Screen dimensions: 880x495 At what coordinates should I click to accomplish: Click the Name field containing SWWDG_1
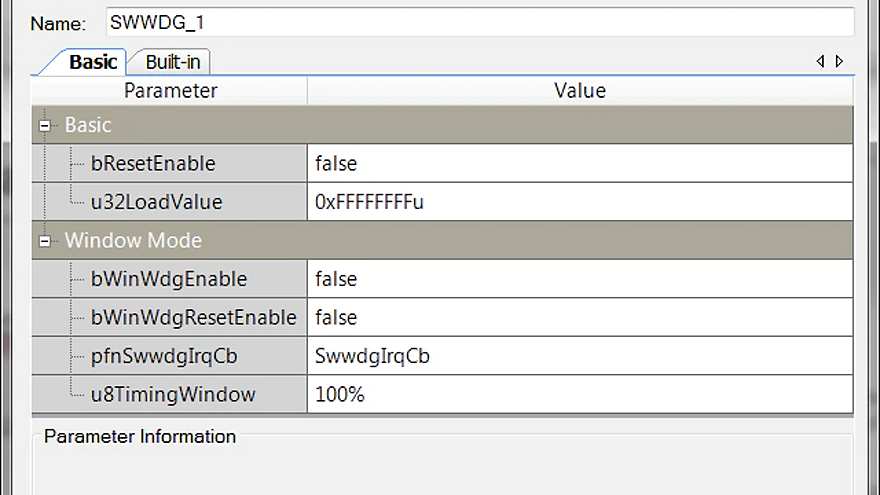coord(480,22)
